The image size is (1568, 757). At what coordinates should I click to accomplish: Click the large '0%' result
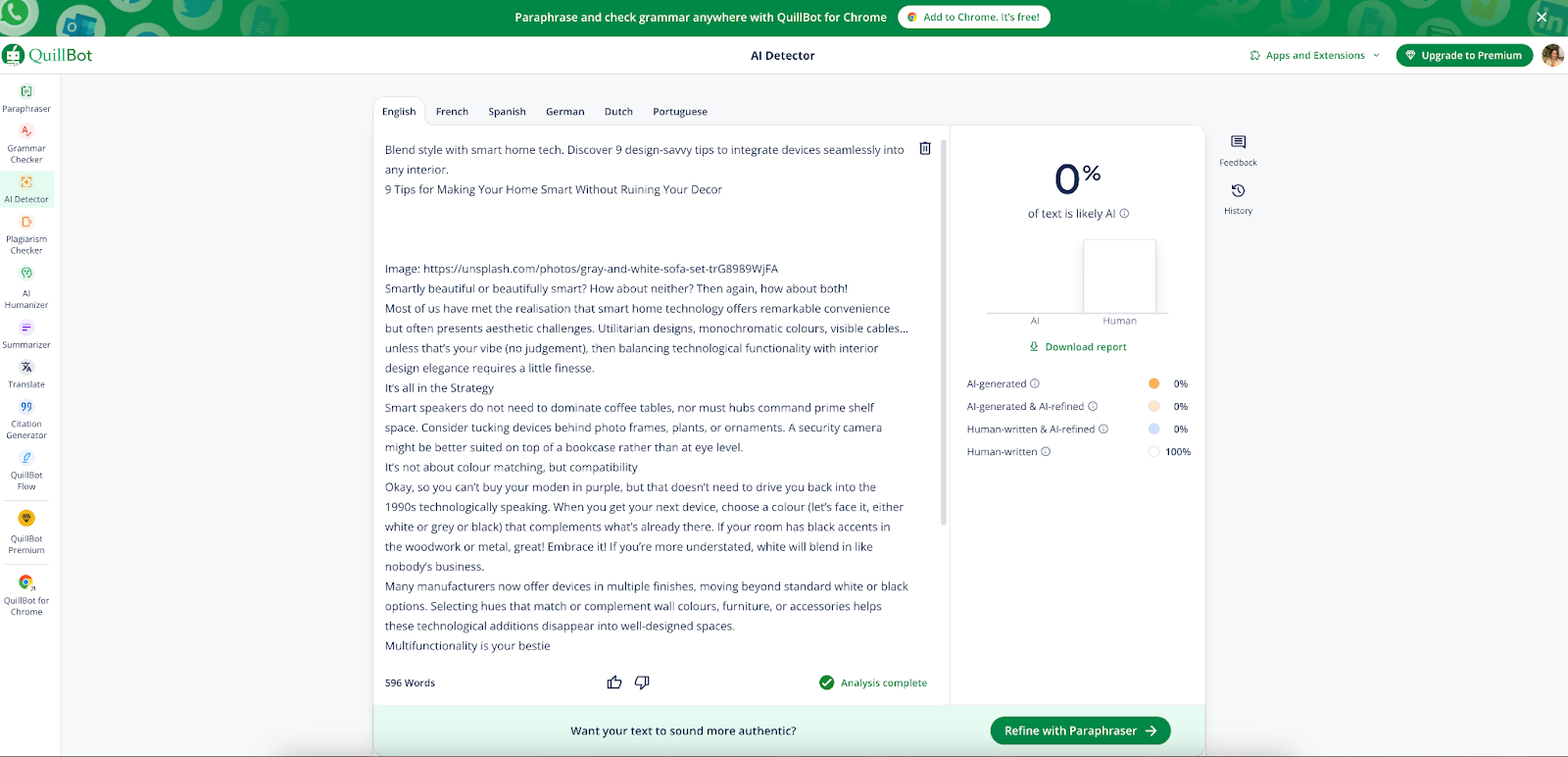tap(1077, 177)
